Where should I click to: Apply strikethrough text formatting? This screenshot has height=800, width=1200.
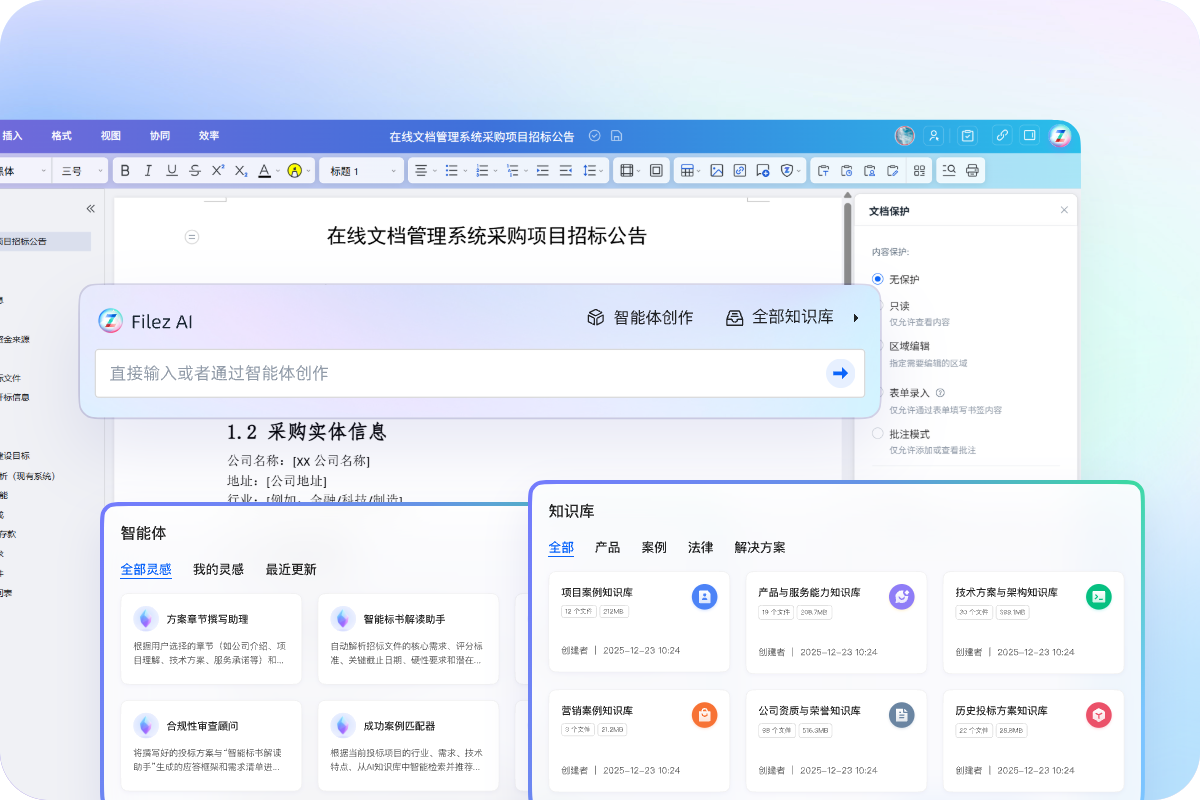tap(195, 171)
